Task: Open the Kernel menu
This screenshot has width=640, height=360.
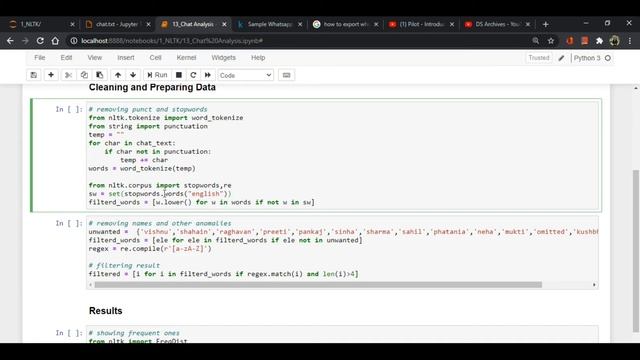Action: coord(186,58)
